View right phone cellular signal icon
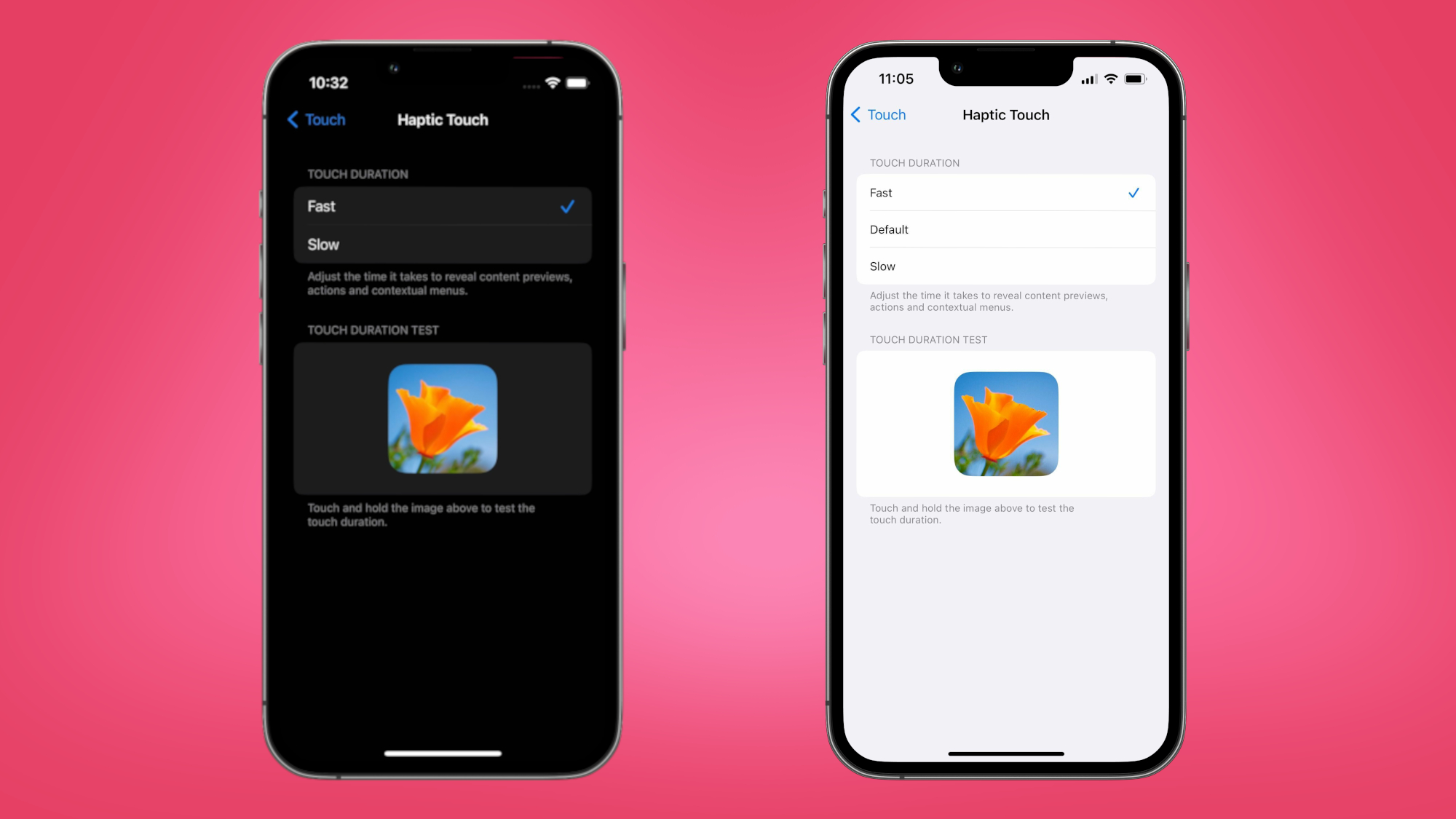This screenshot has width=1456, height=819. (x=1083, y=81)
